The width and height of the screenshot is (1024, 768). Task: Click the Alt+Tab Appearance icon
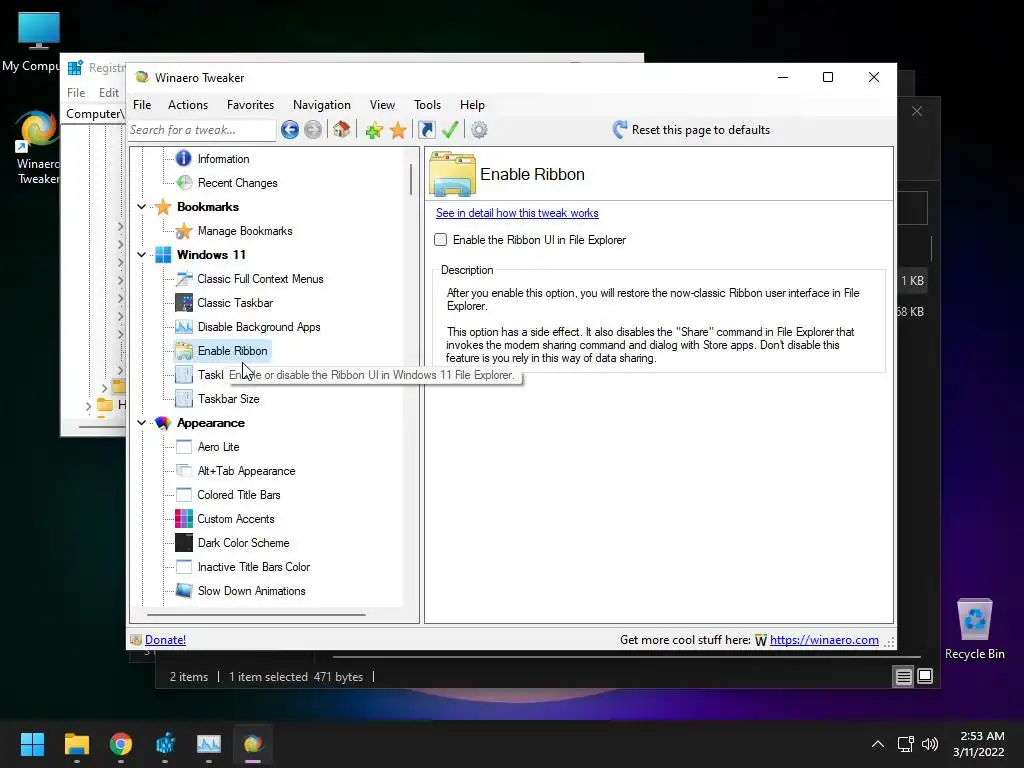coord(184,471)
